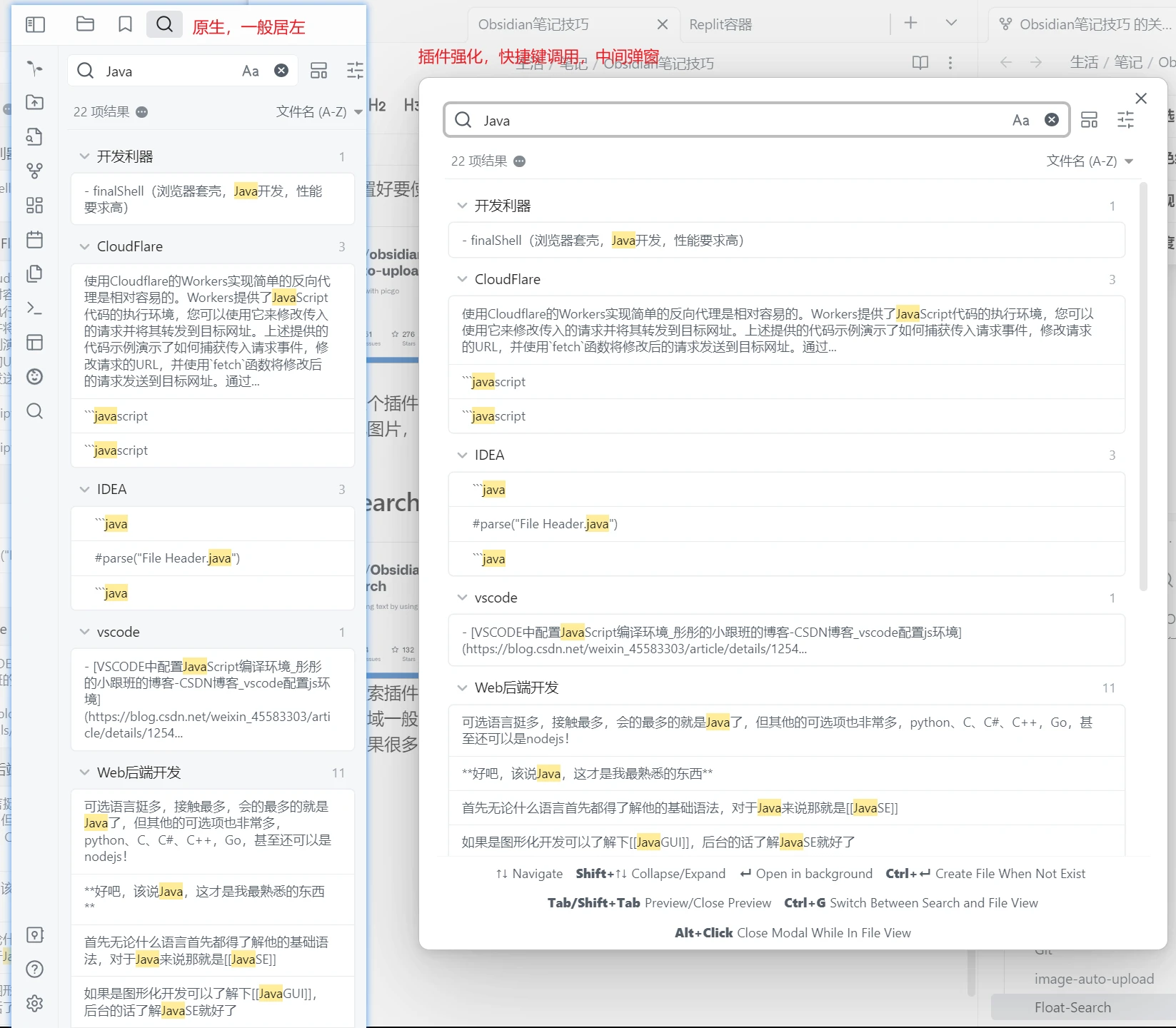Viewport: 1176px width, 1028px height.
Task: Open the terminal prompt ribbon icon
Action: coord(34,308)
